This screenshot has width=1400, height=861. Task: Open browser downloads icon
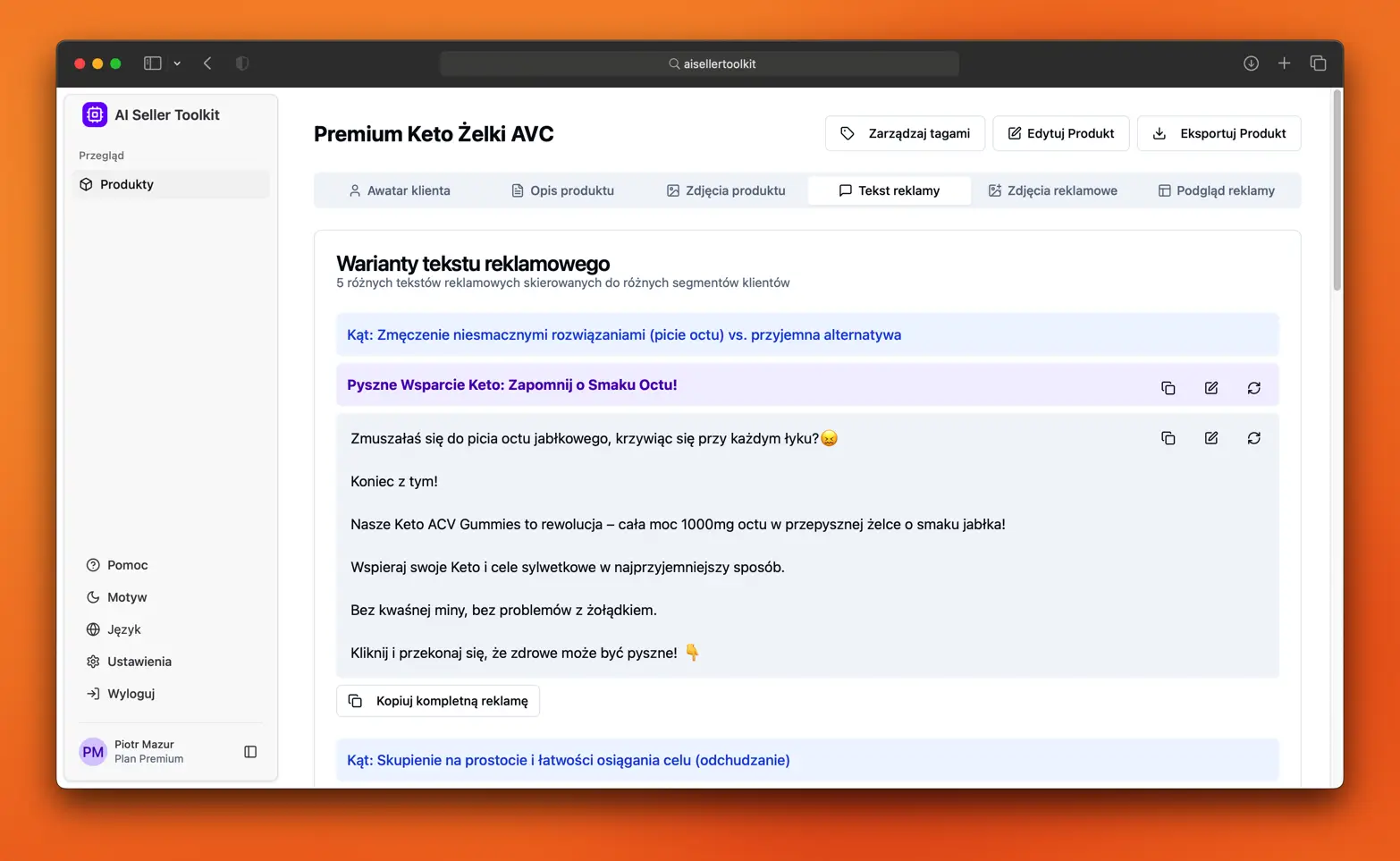coord(1251,63)
